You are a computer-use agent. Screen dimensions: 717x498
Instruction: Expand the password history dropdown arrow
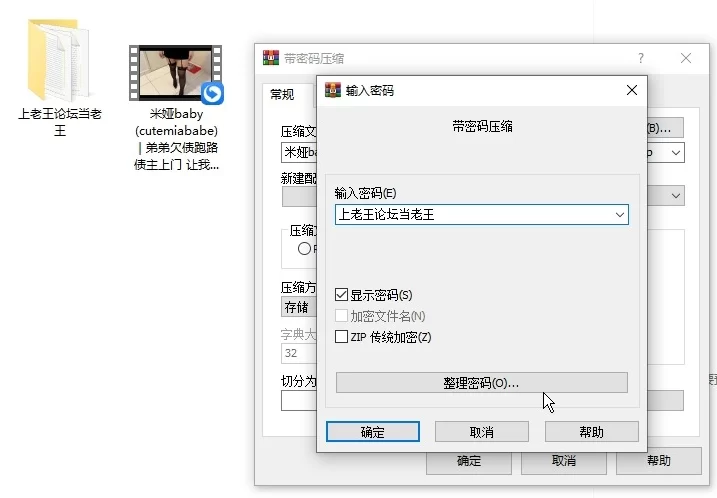[x=620, y=214]
